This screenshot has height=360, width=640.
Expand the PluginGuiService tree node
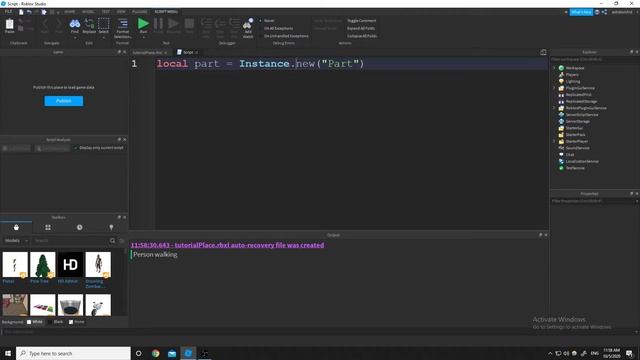point(554,88)
